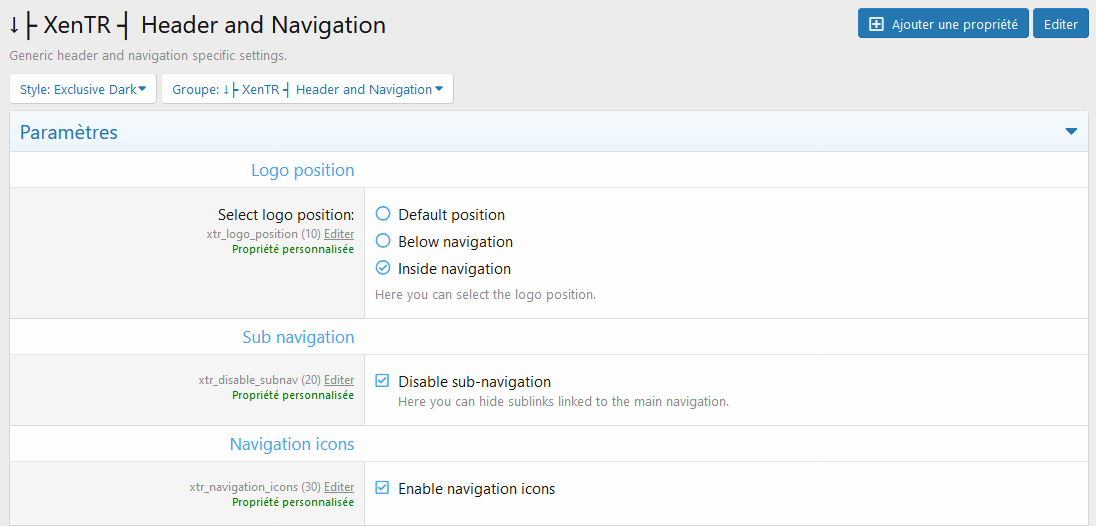Choose the Below navigation radio option
1096x526 pixels.
[382, 241]
